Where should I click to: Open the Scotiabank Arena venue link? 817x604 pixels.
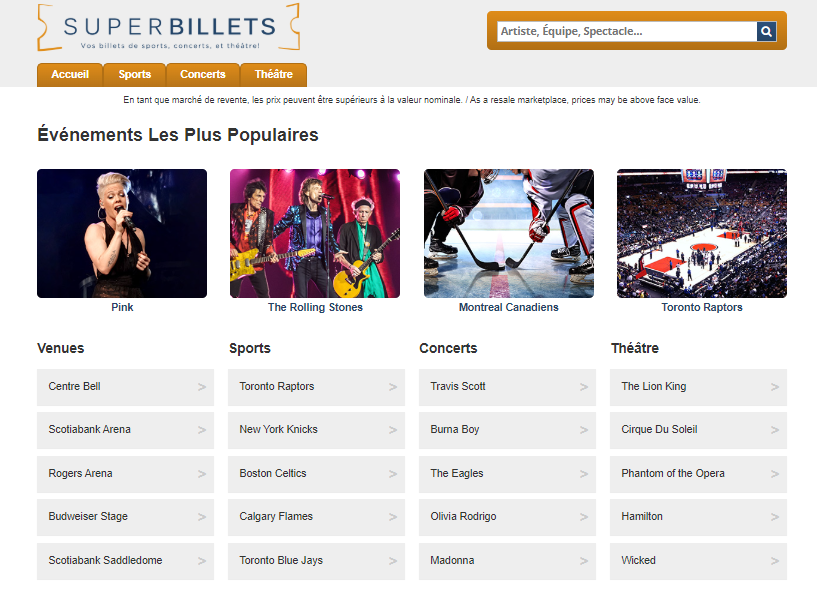click(x=90, y=430)
